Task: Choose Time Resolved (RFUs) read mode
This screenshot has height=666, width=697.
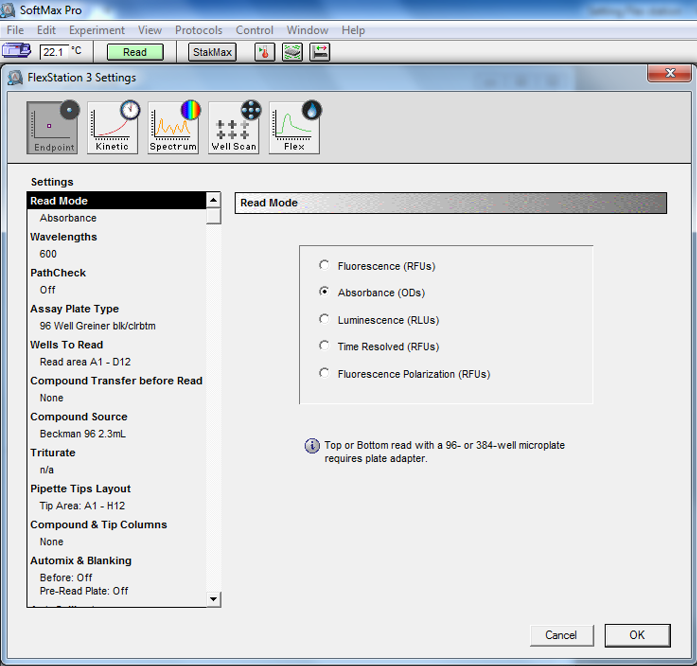Action: pos(324,345)
